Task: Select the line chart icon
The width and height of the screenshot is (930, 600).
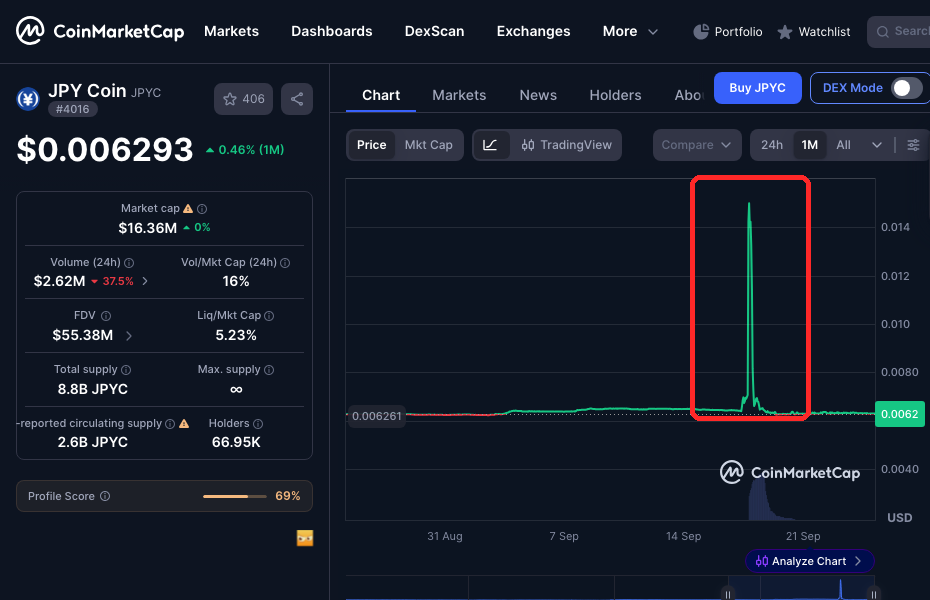Action: click(491, 145)
